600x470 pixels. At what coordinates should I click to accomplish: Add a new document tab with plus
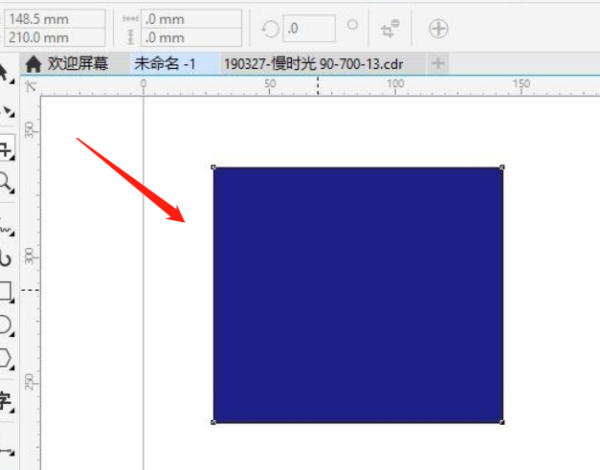point(438,63)
